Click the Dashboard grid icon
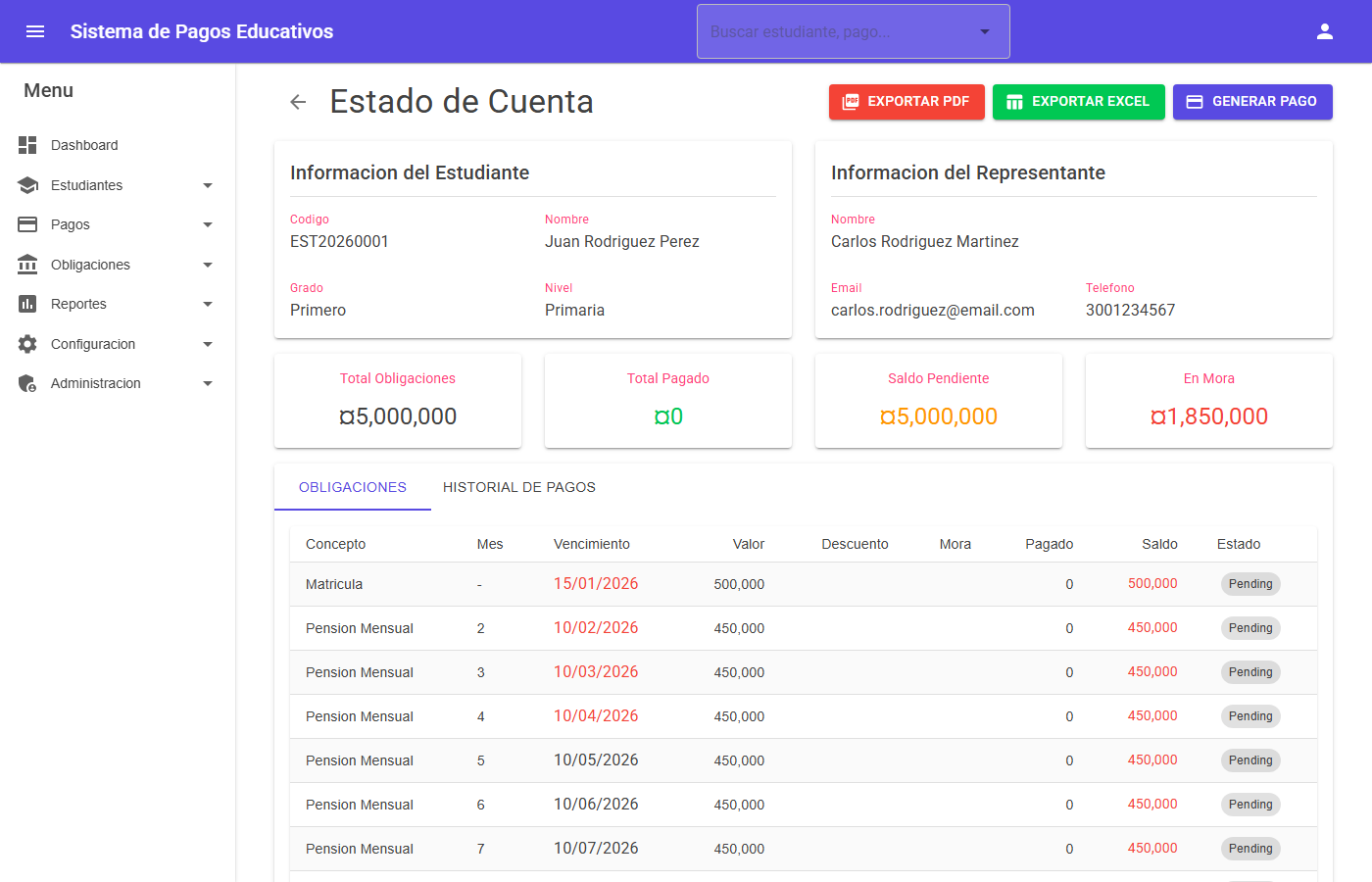The image size is (1372, 882). pos(27,145)
